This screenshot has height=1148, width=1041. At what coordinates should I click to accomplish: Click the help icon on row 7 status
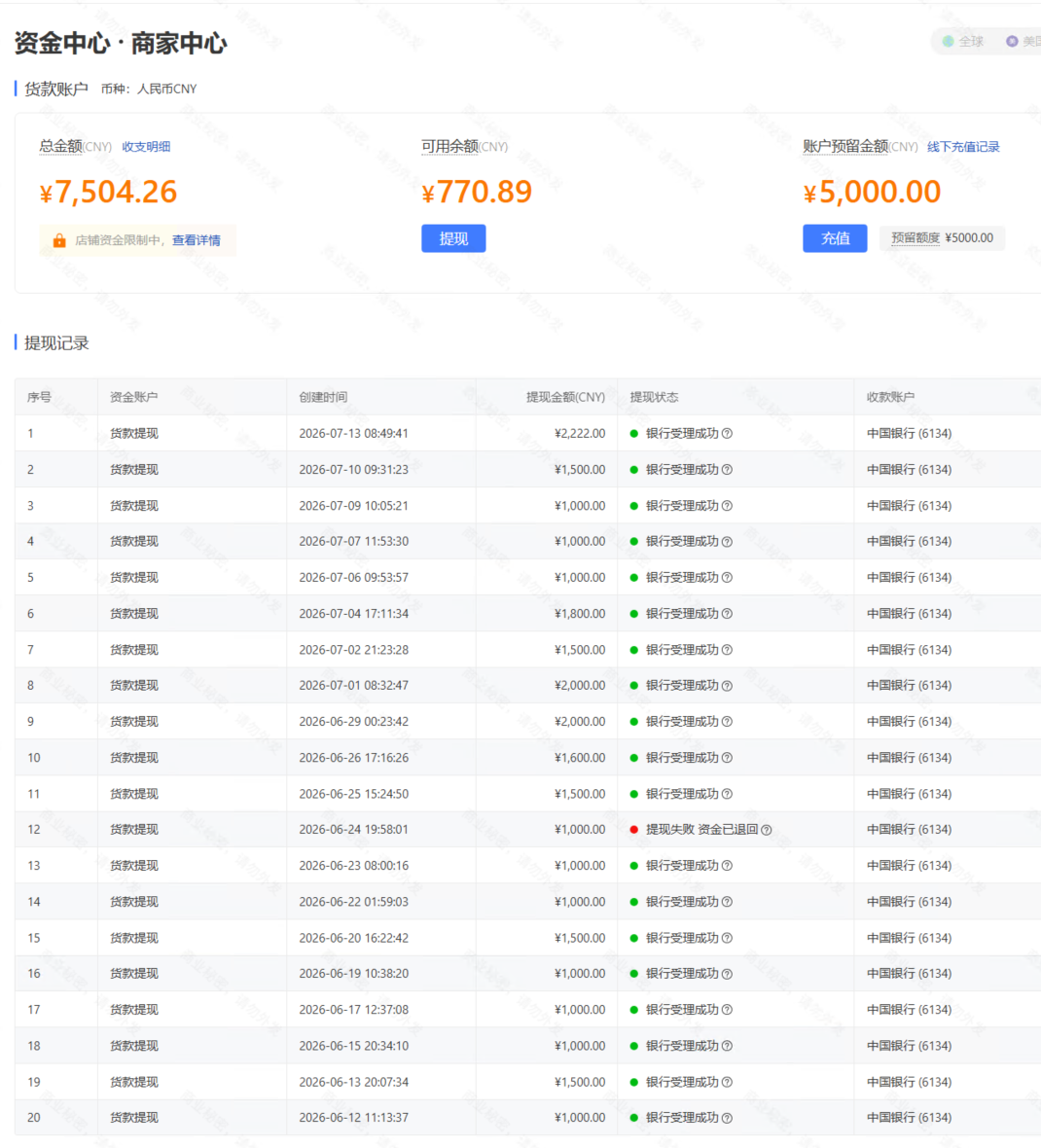tap(727, 650)
